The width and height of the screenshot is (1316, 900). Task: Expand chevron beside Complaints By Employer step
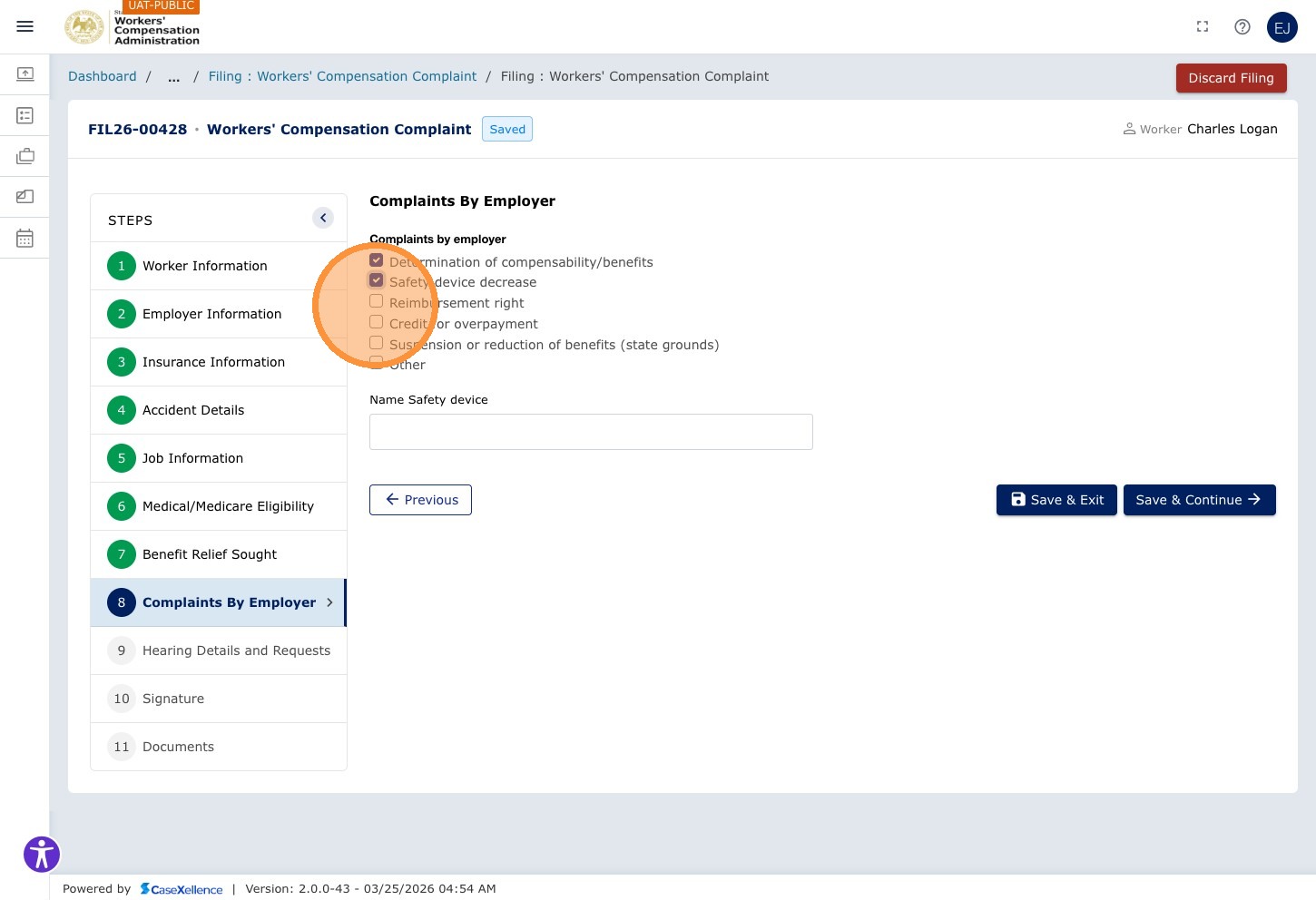tap(329, 602)
